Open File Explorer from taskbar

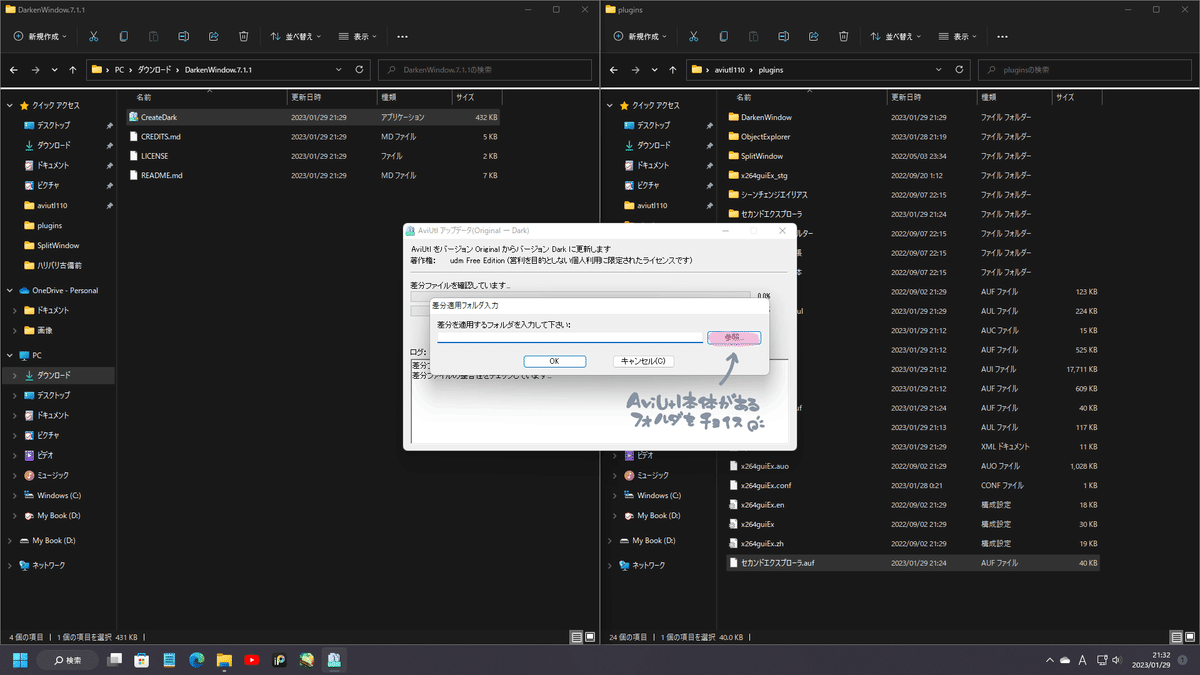tap(225, 660)
